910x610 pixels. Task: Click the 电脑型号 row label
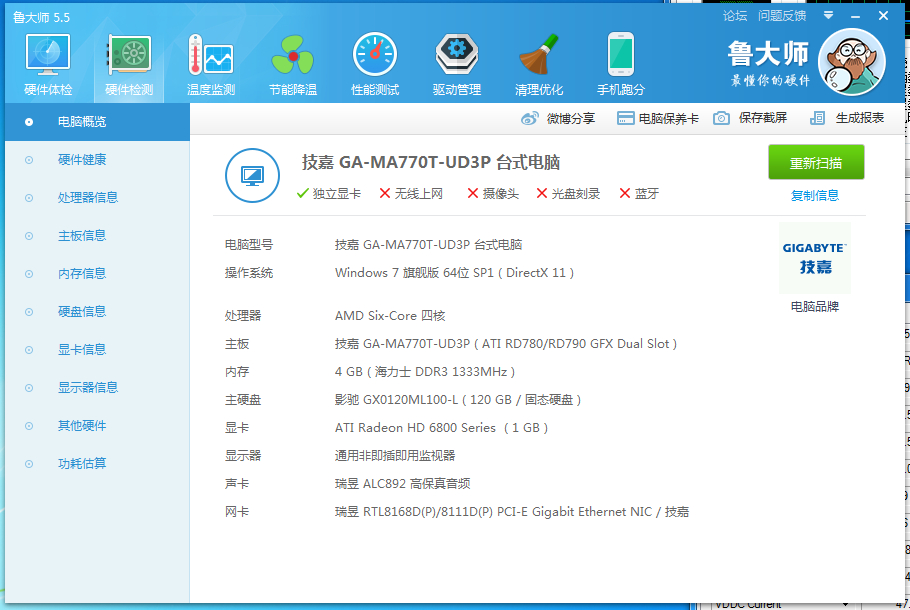(x=249, y=245)
